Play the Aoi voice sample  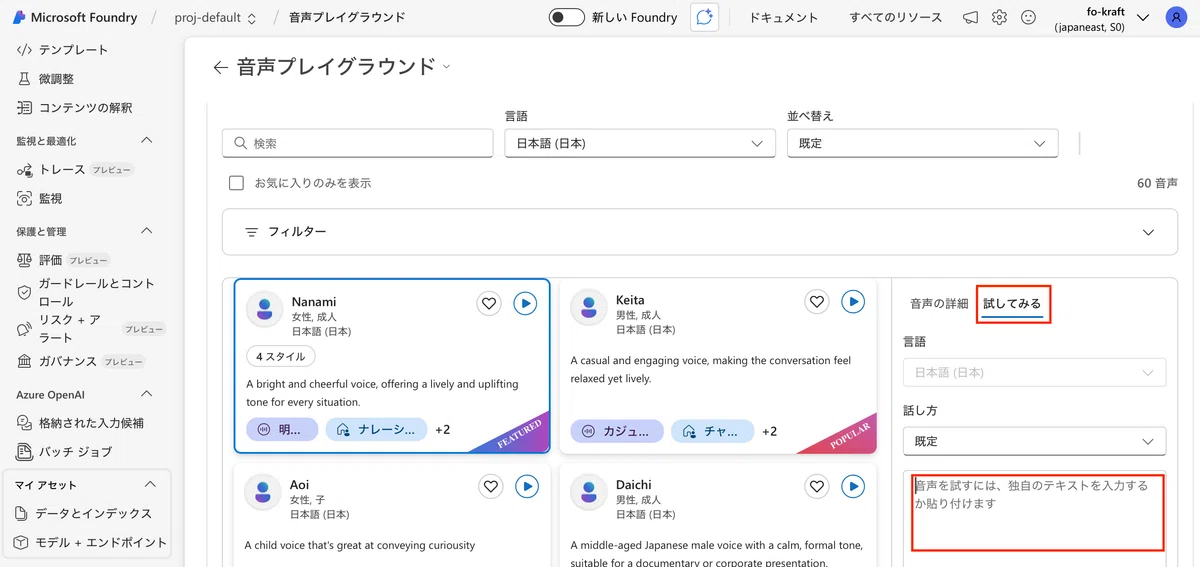[527, 486]
